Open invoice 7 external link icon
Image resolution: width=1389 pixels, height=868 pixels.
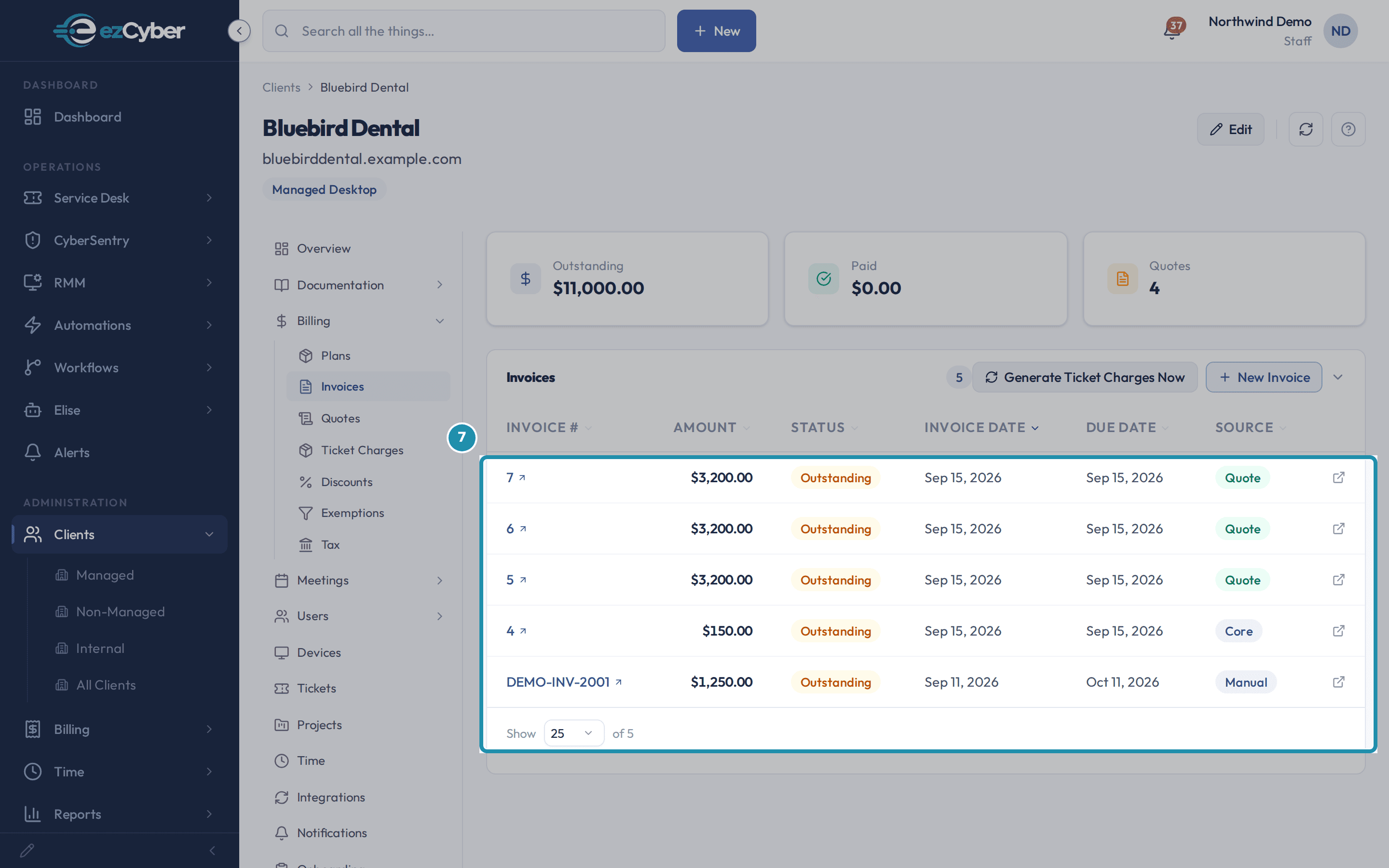point(1338,477)
